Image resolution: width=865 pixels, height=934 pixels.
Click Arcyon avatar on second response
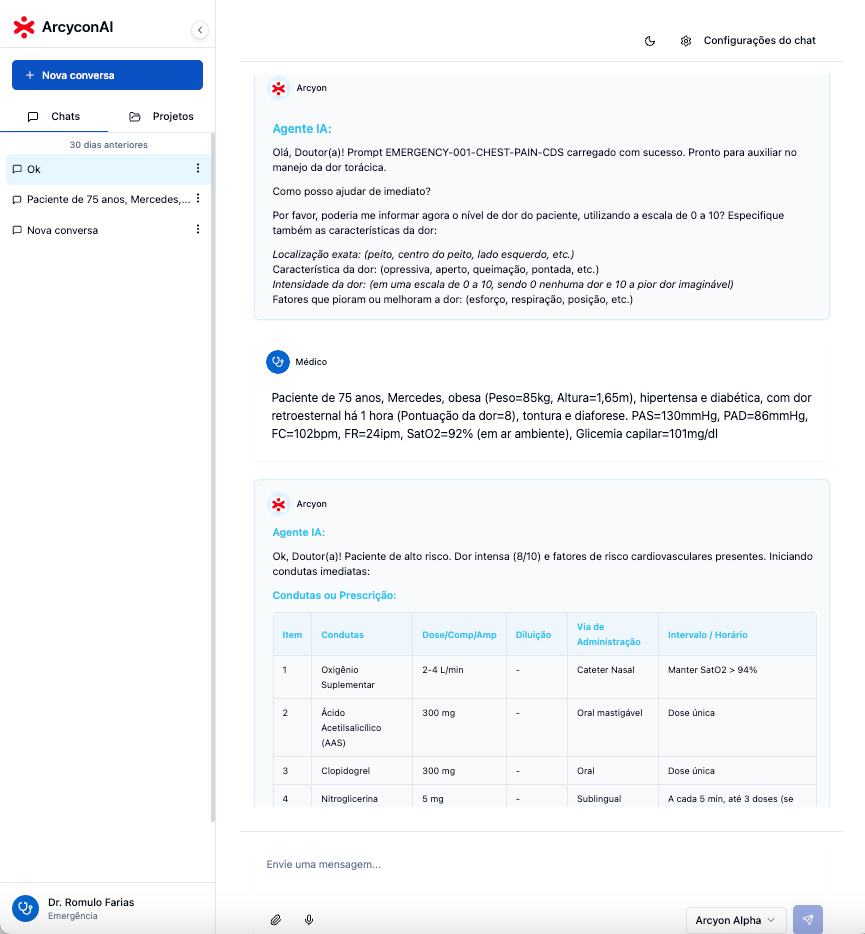tap(278, 504)
